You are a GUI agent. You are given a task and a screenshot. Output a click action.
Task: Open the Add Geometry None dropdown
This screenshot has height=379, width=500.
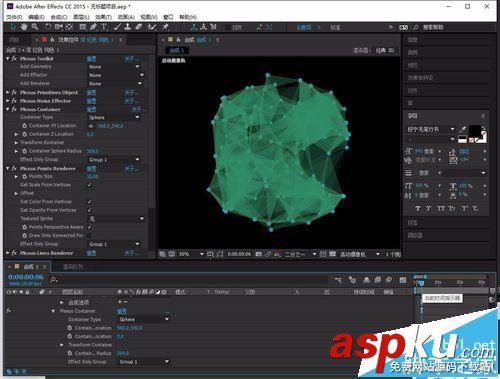[114, 67]
